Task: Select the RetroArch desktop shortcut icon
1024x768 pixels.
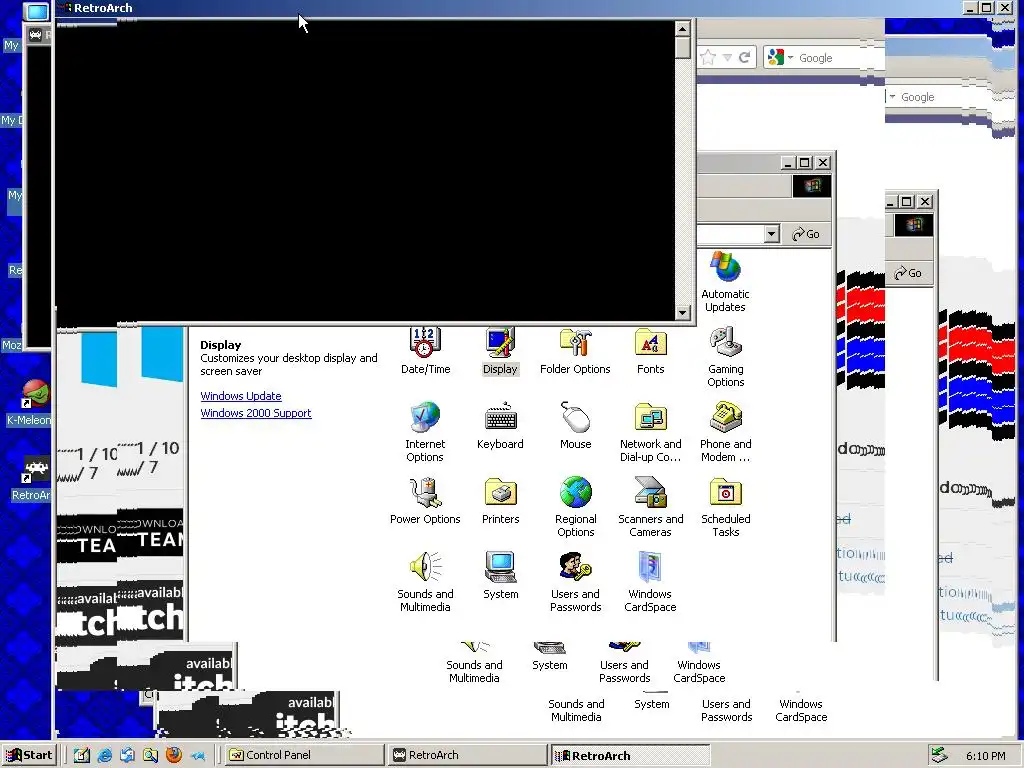Action: [x=31, y=478]
